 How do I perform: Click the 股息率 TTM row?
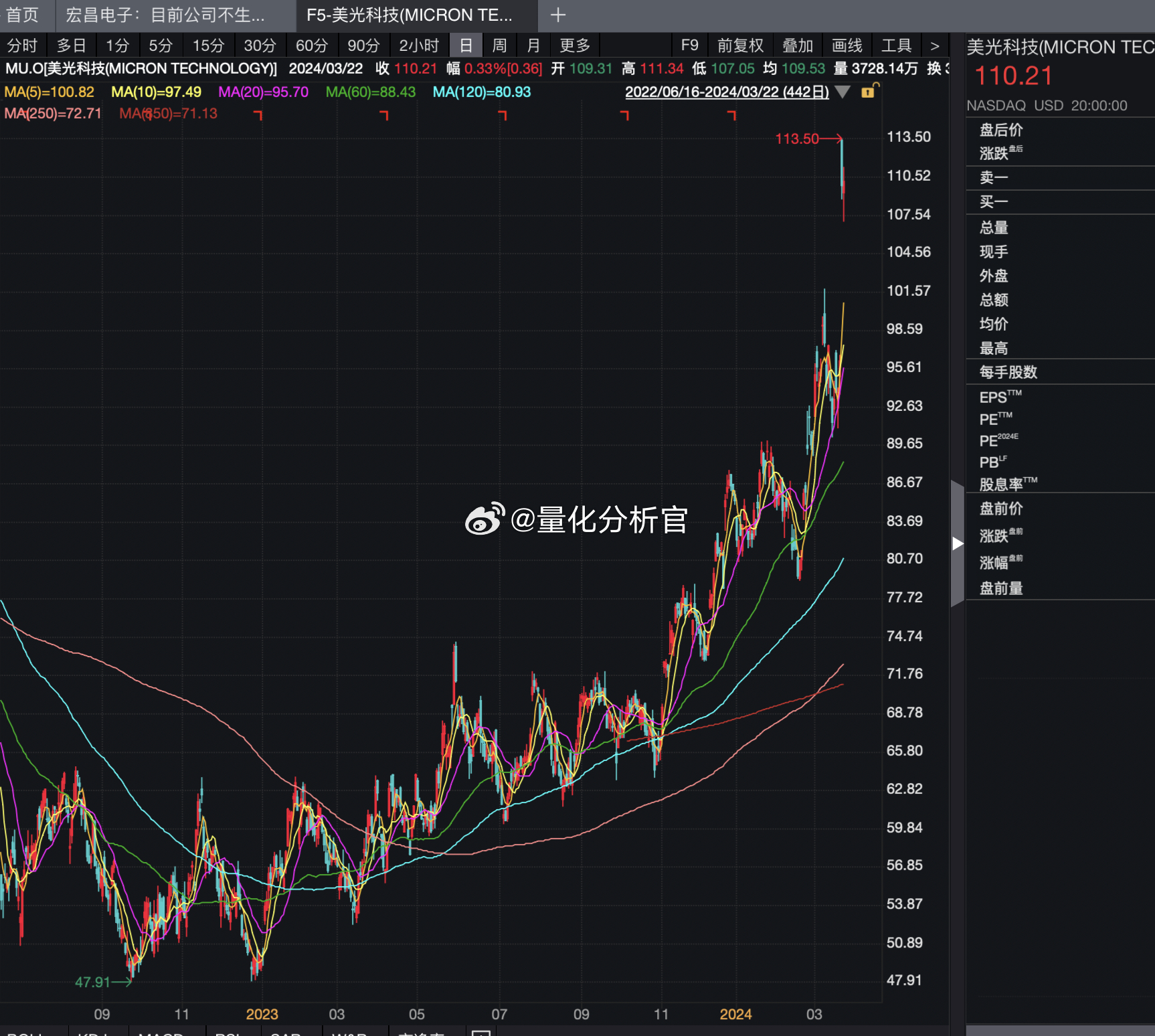tap(1061, 484)
